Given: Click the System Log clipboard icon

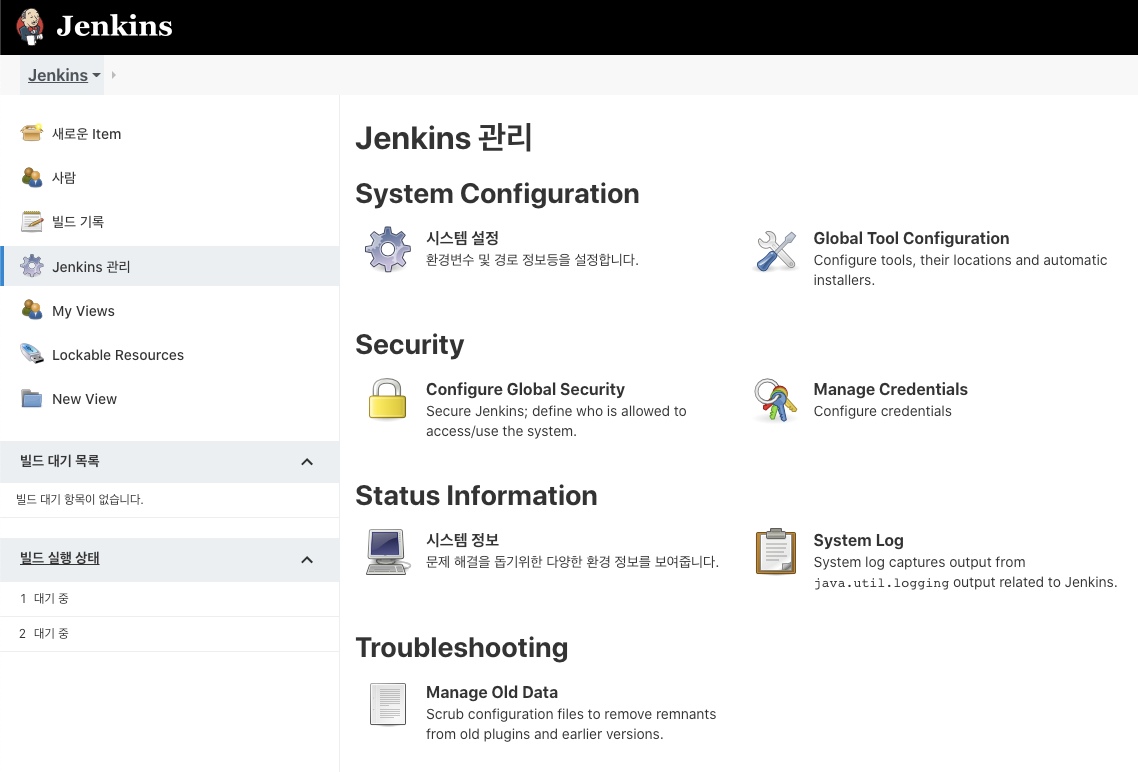Looking at the screenshot, I should tap(776, 551).
